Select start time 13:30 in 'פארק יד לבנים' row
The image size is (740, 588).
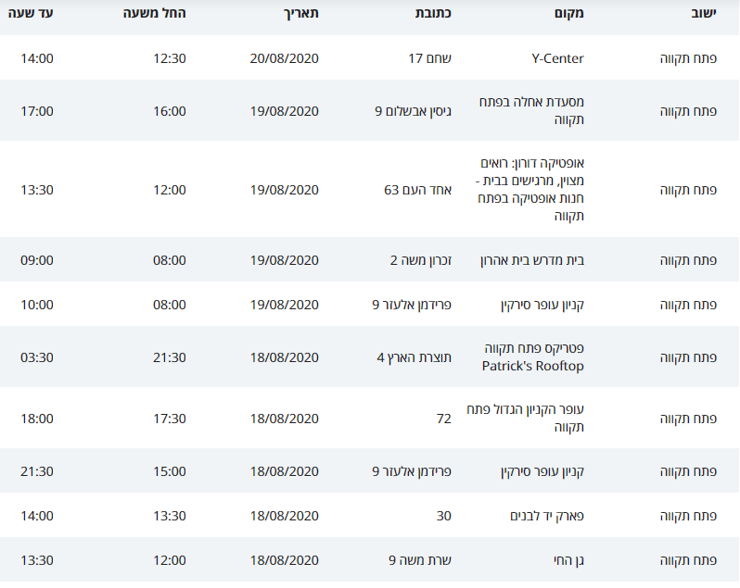[x=169, y=516]
